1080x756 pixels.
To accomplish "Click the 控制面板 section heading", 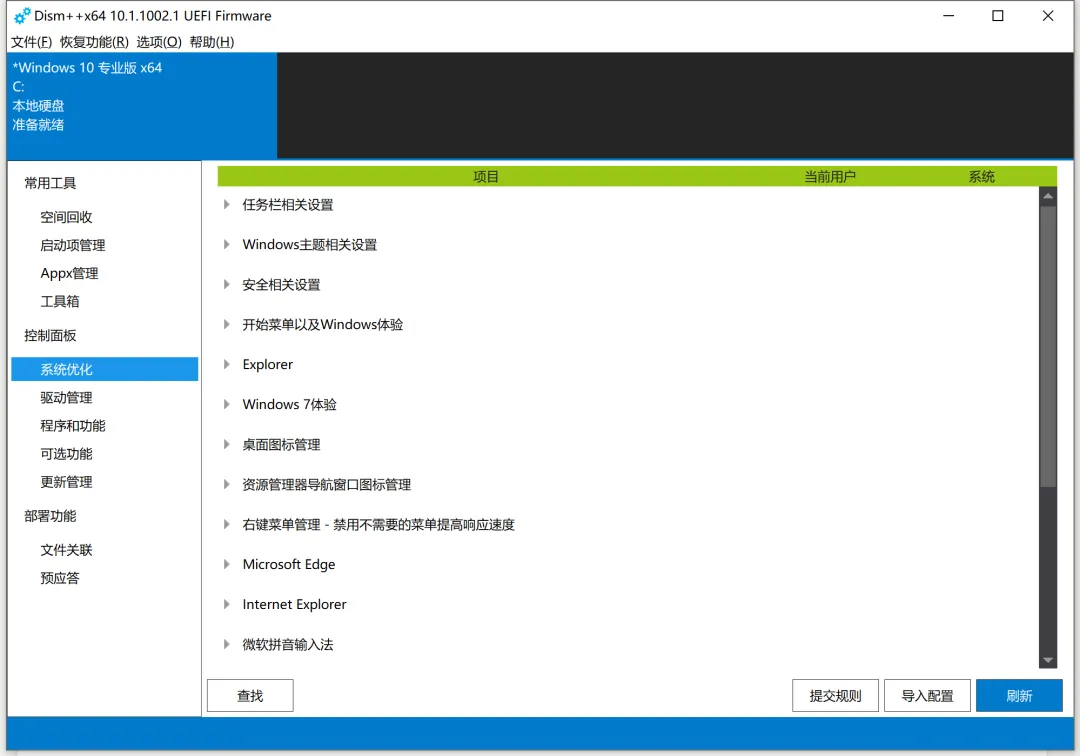I will 50,335.
